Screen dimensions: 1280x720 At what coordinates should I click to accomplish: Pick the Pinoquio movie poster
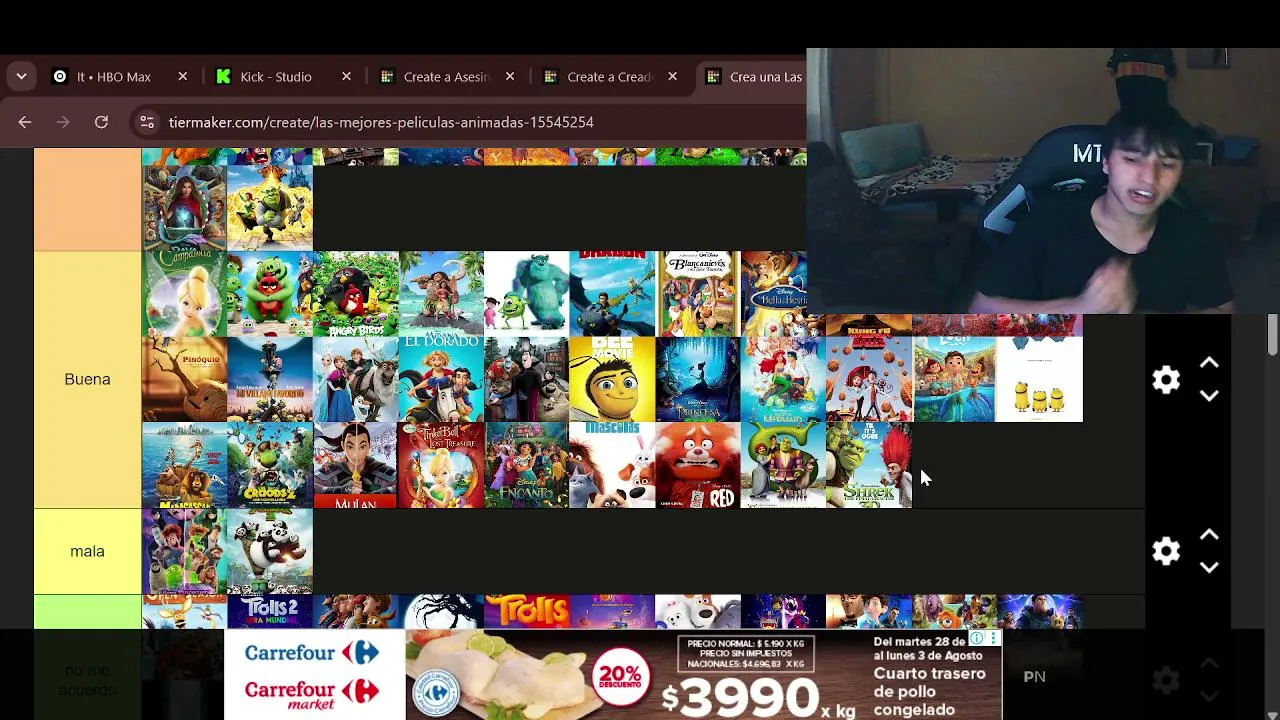tap(184, 380)
